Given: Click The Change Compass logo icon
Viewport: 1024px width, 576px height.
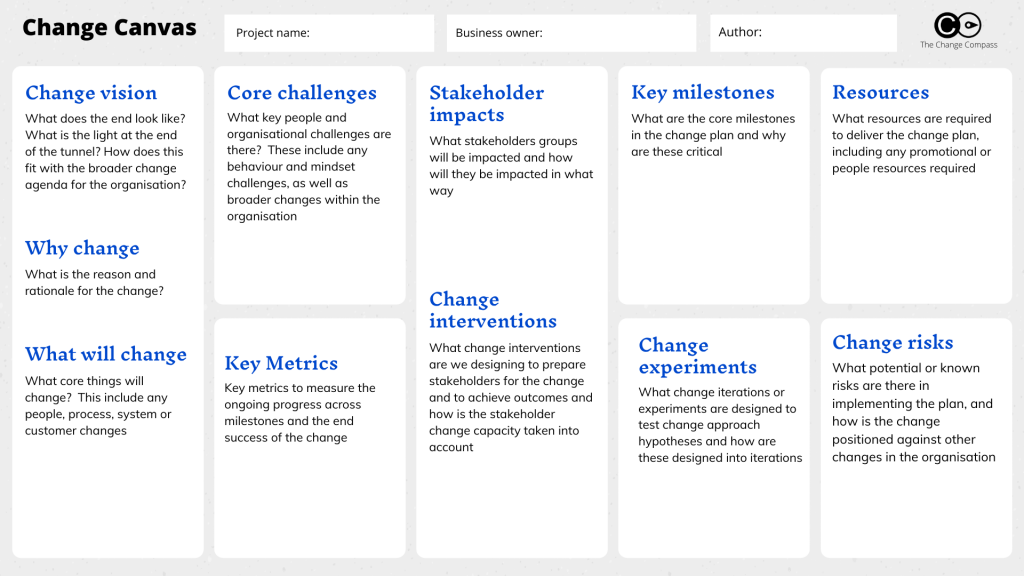Looking at the screenshot, I should point(957,25).
